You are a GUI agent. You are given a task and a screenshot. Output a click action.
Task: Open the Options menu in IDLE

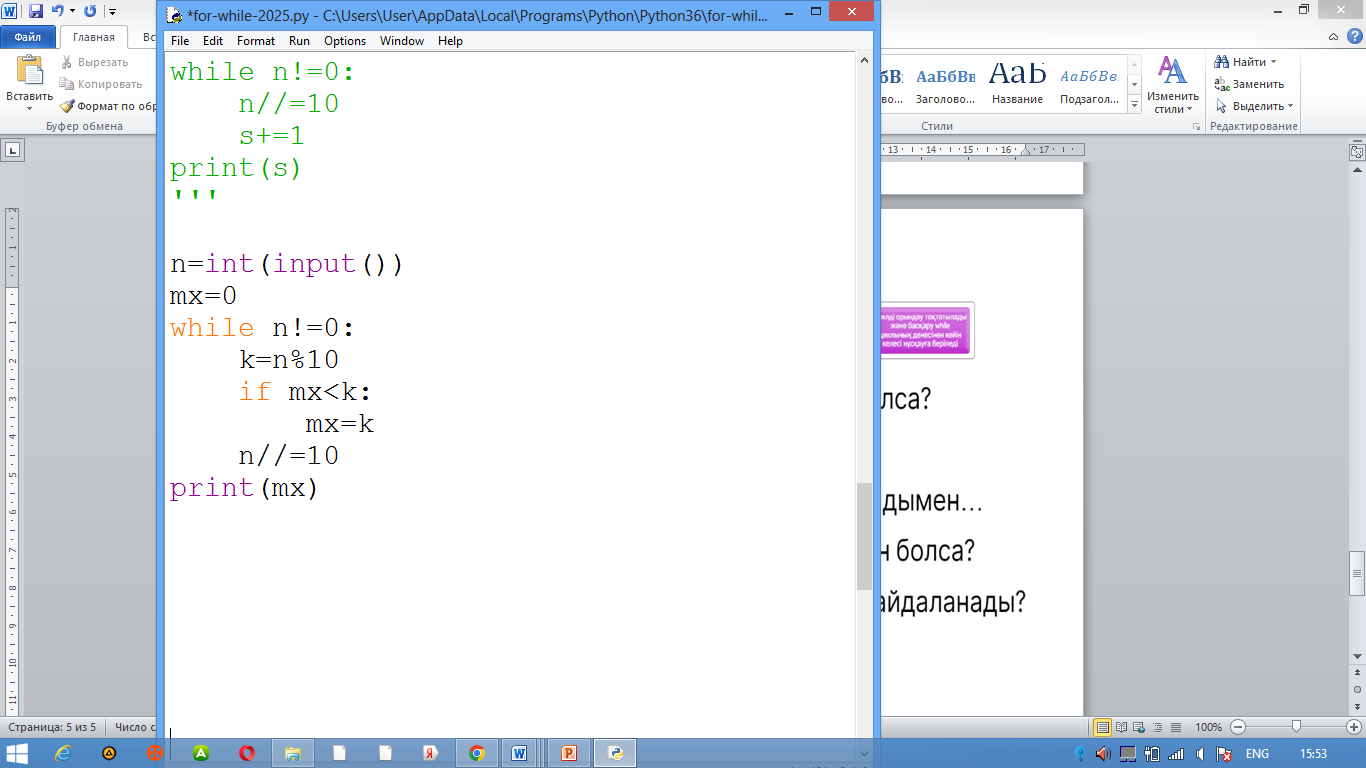click(345, 41)
